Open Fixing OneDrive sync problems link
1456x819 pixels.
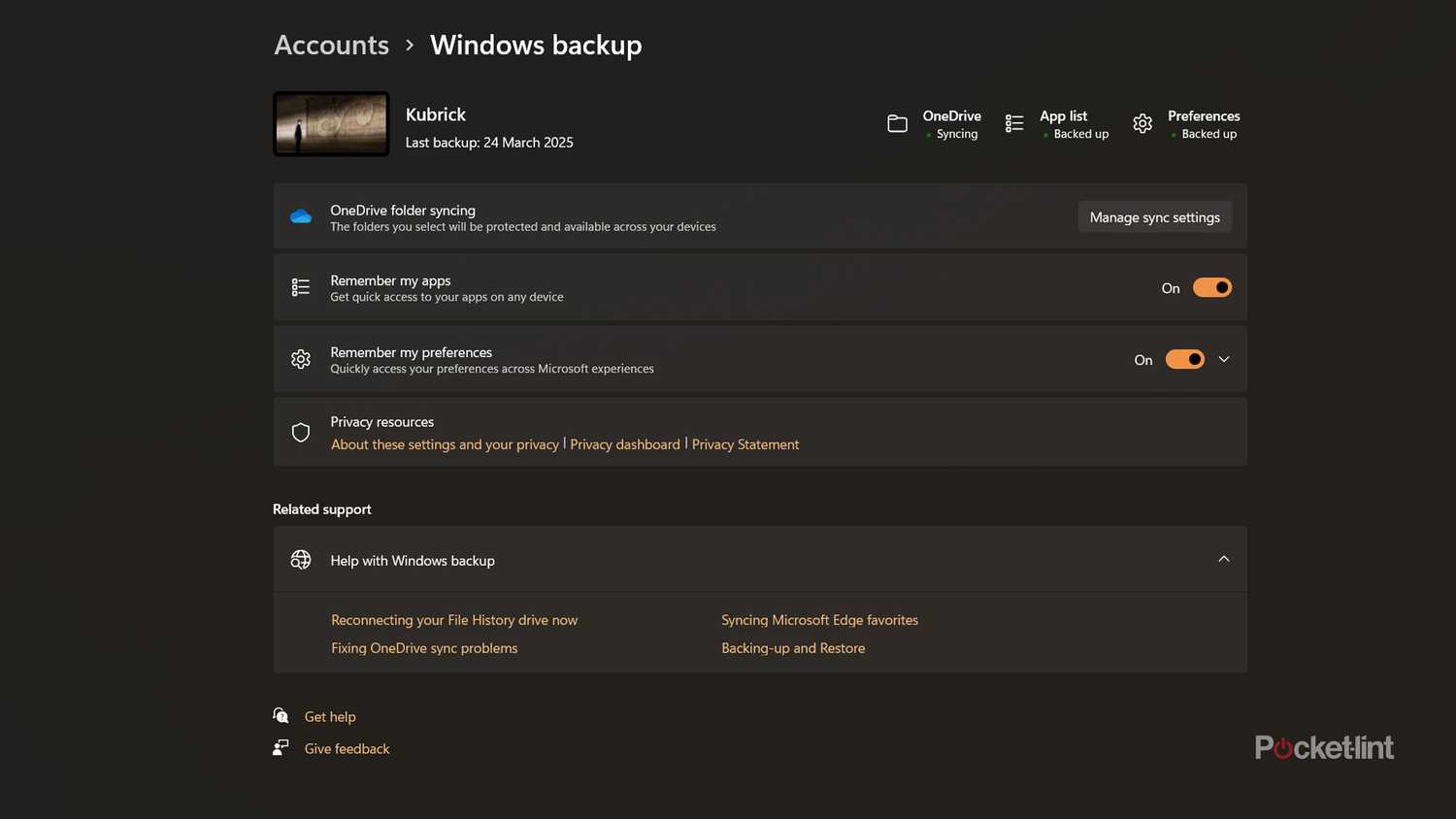click(424, 648)
